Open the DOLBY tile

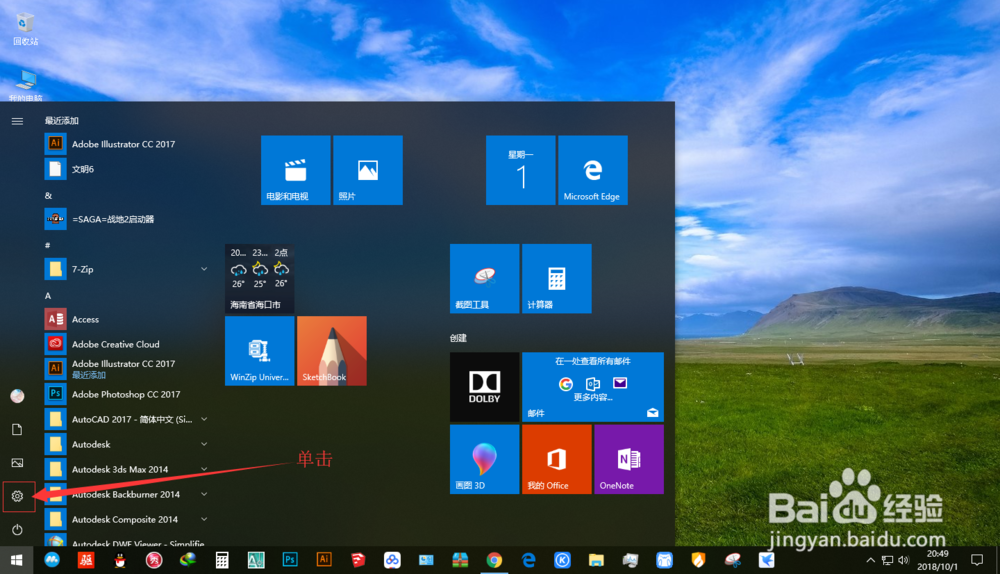(x=484, y=386)
